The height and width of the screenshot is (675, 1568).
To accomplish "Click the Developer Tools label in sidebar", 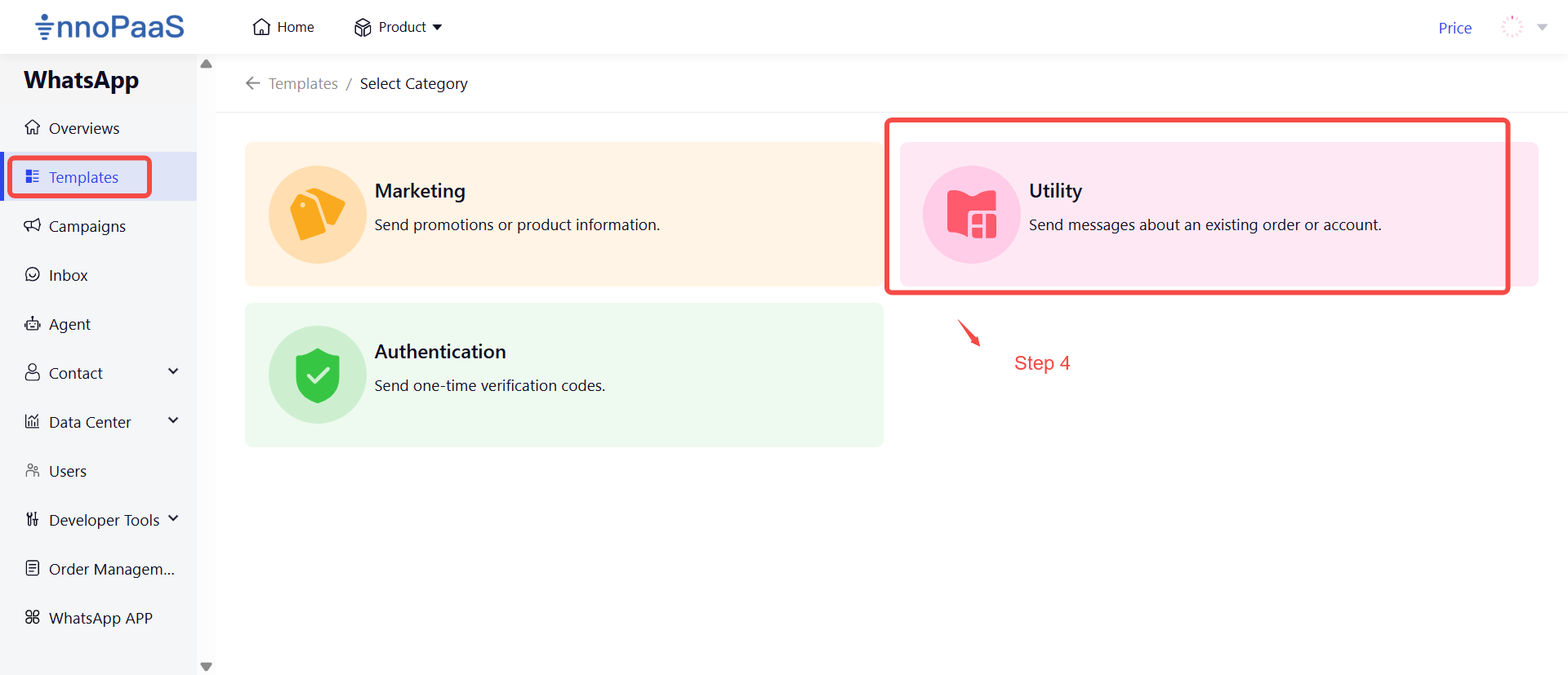I will click(104, 520).
